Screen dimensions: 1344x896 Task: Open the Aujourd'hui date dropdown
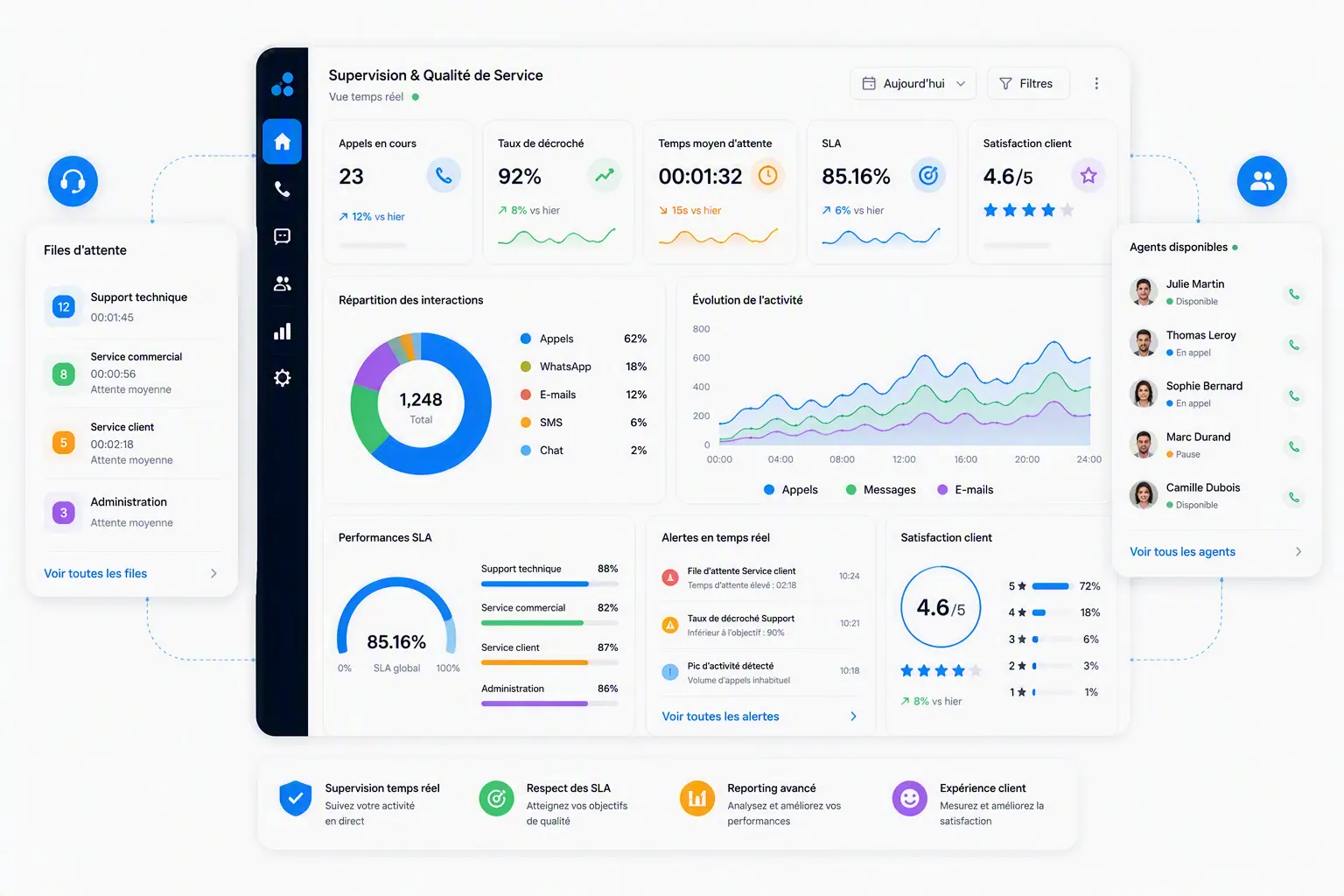click(913, 83)
